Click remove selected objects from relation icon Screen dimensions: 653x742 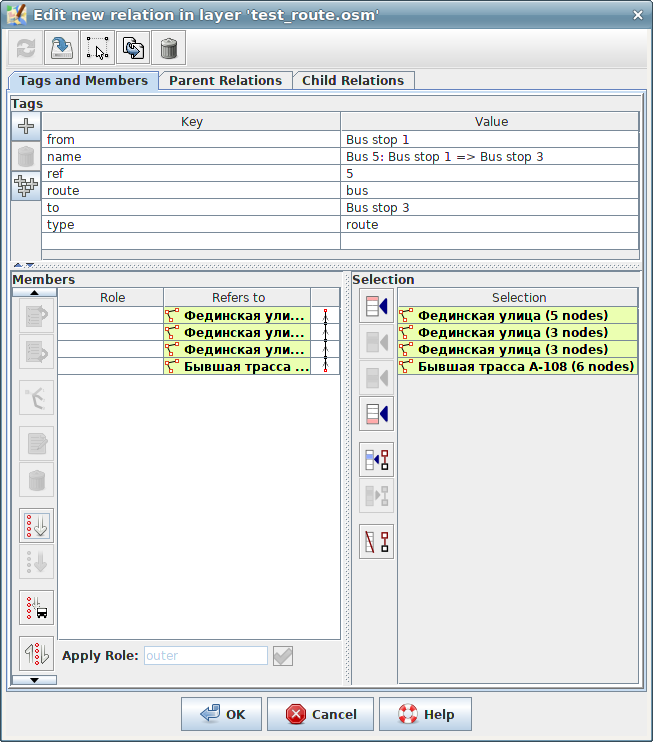[376, 542]
